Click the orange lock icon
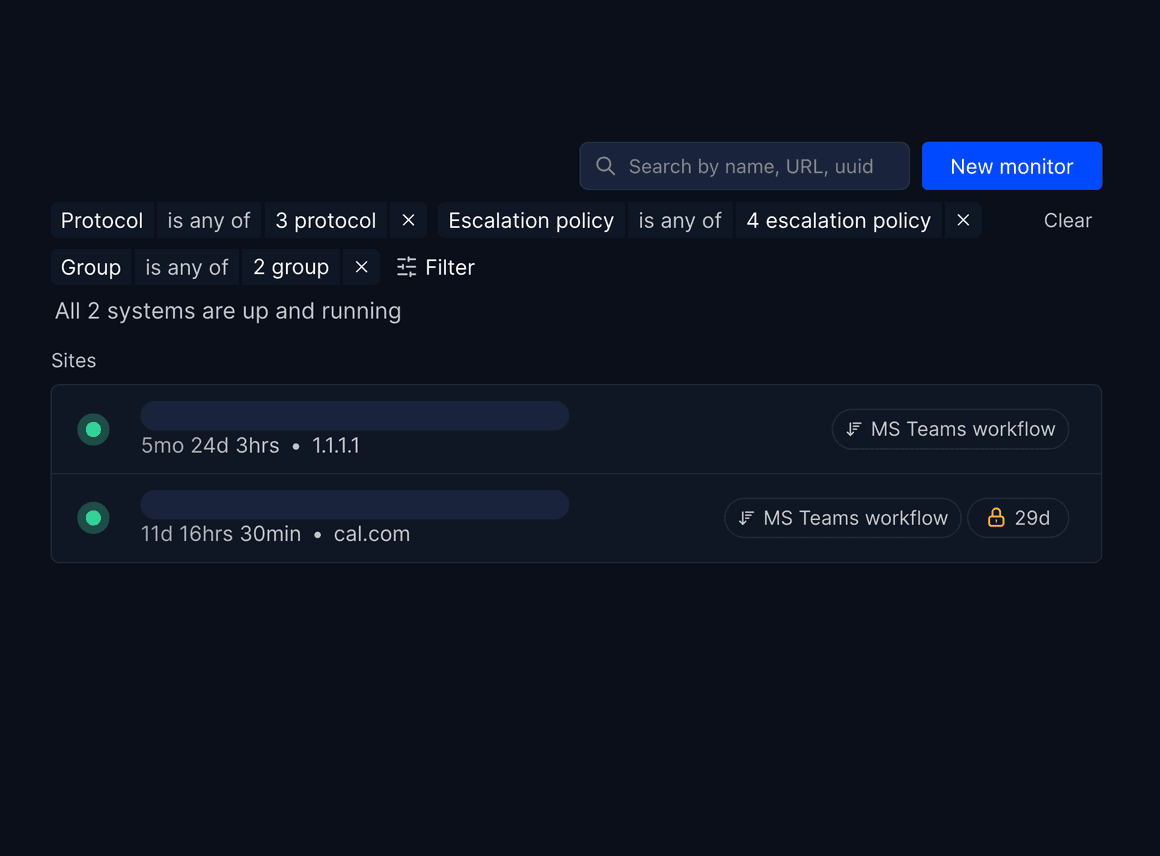Screen dimensions: 1160x856 (x=996, y=517)
